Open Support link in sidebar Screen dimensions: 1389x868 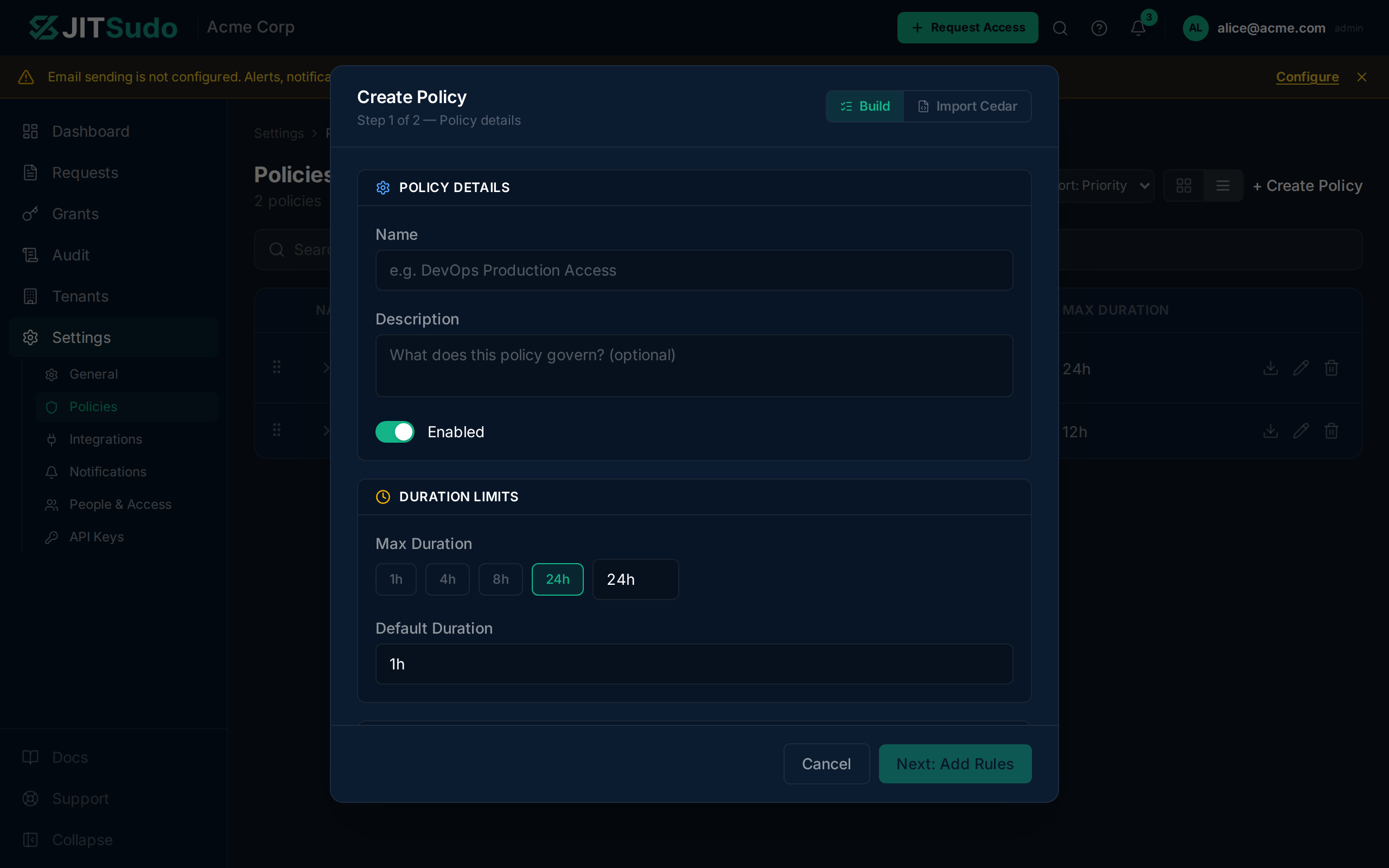(113, 799)
